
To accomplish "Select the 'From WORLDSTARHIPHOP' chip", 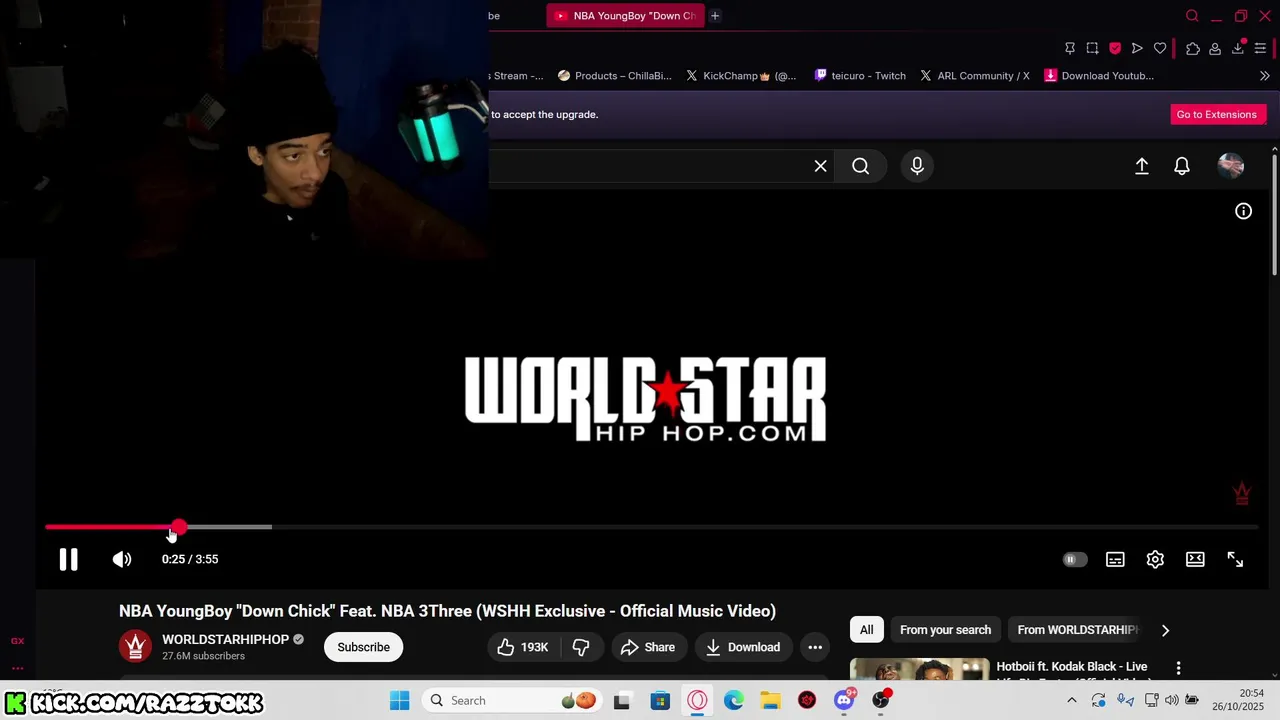I will click(1076, 630).
